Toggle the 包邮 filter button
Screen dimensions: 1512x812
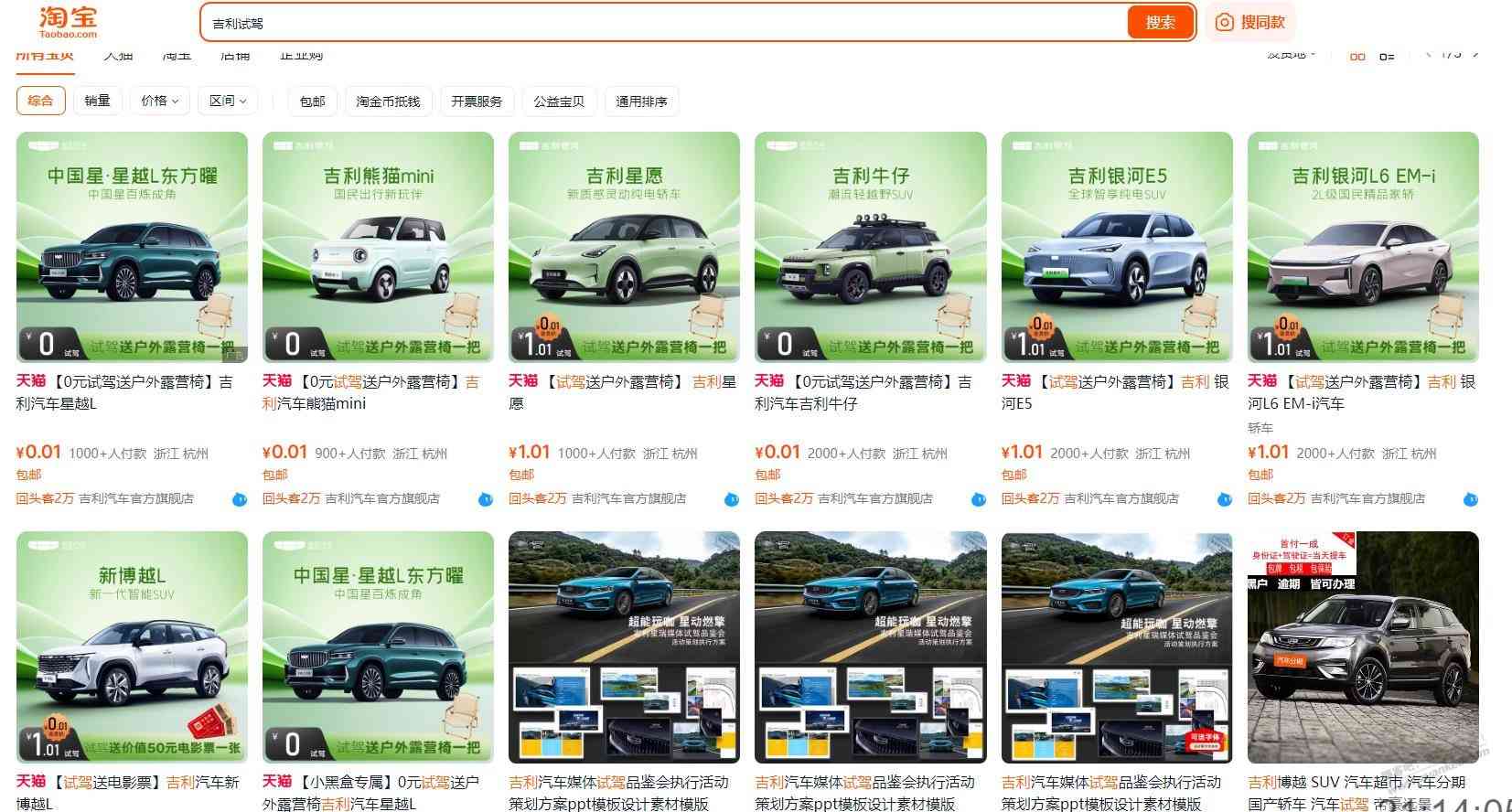[313, 101]
